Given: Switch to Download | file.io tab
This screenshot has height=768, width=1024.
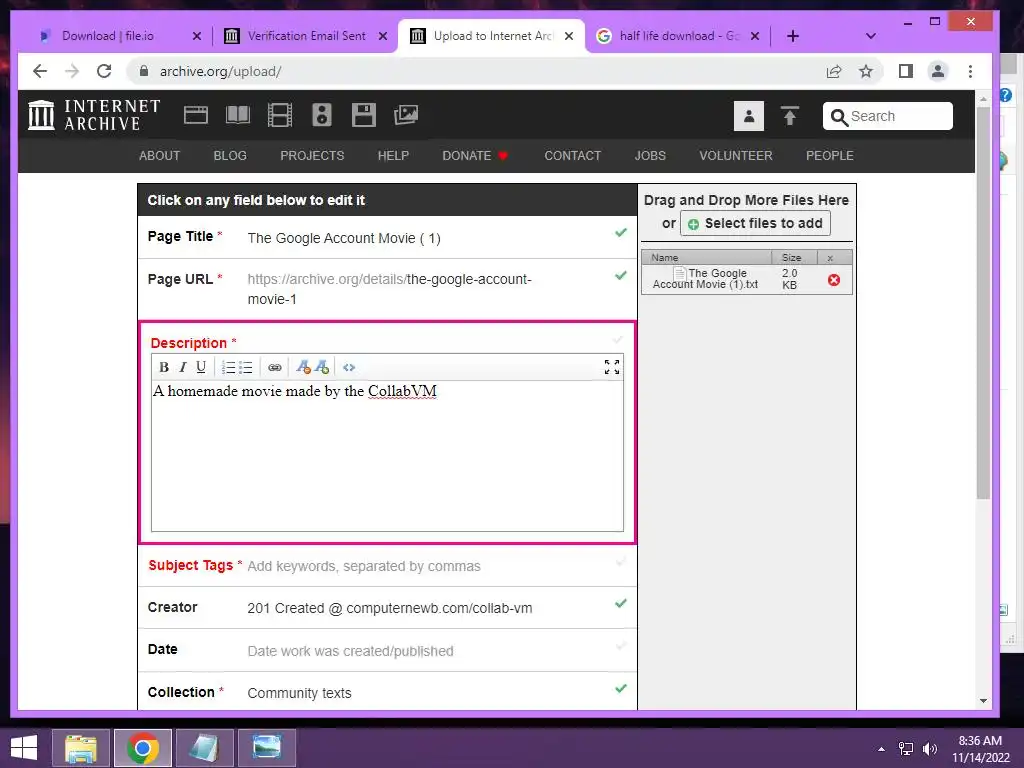Looking at the screenshot, I should (x=108, y=36).
